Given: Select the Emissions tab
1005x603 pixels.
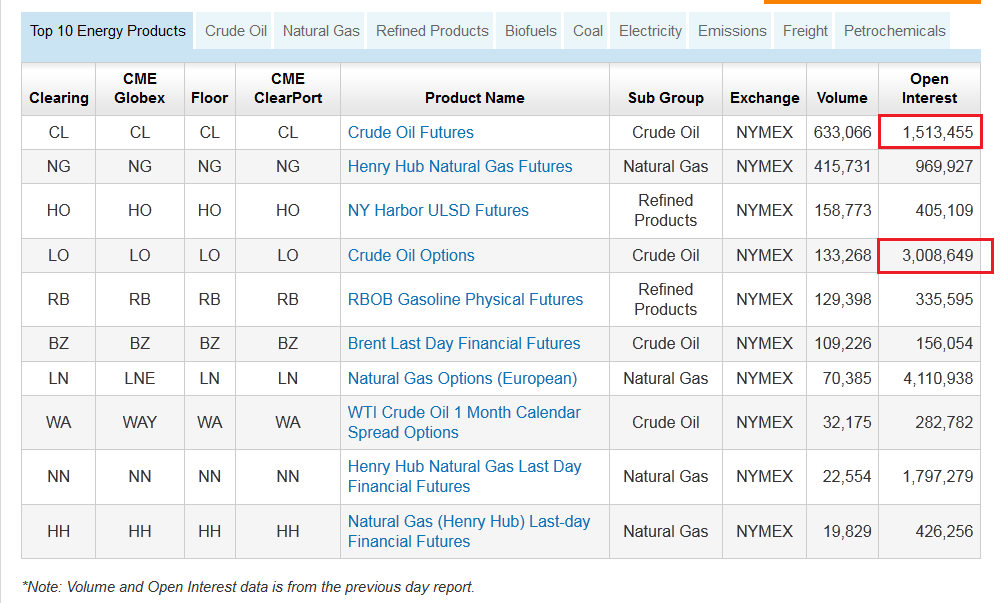Looking at the screenshot, I should pyautogui.click(x=732, y=31).
